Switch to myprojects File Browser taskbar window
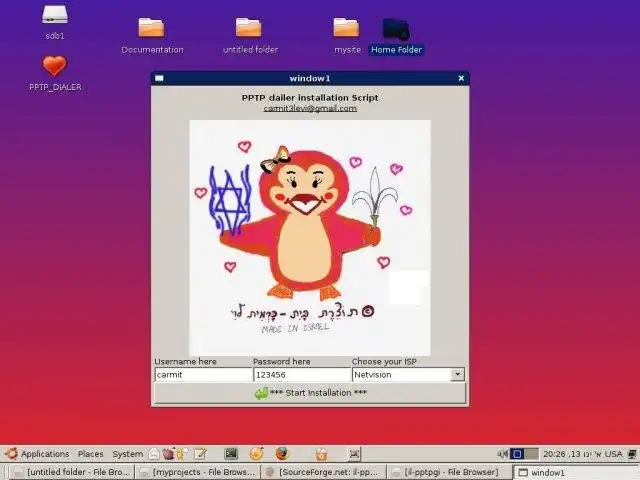The height and width of the screenshot is (480, 640). pyautogui.click(x=198, y=472)
